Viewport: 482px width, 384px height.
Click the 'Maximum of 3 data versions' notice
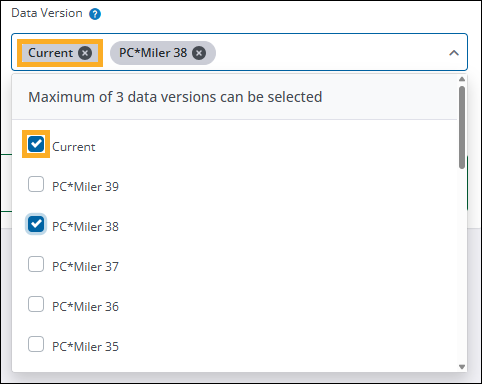tap(175, 97)
